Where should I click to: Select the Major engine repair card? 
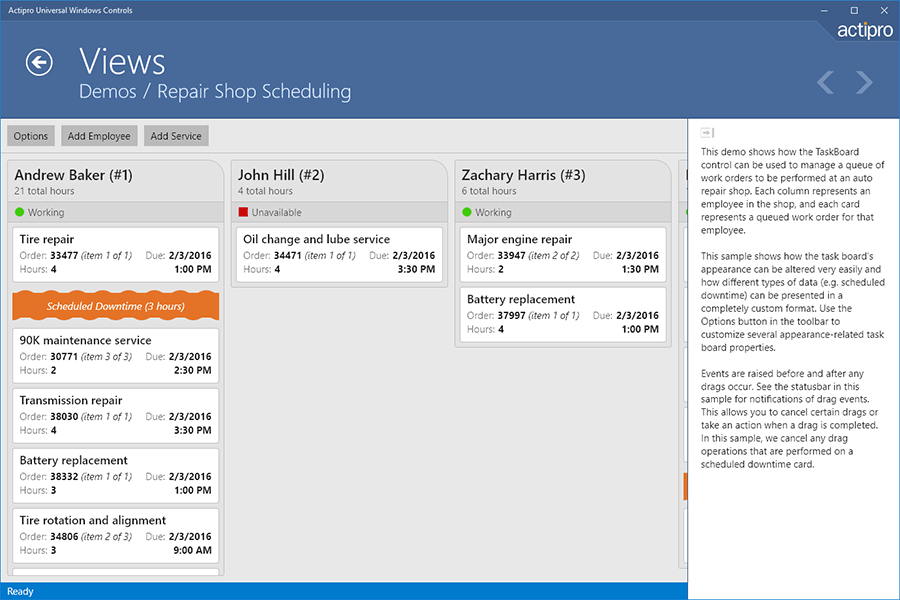pos(562,255)
